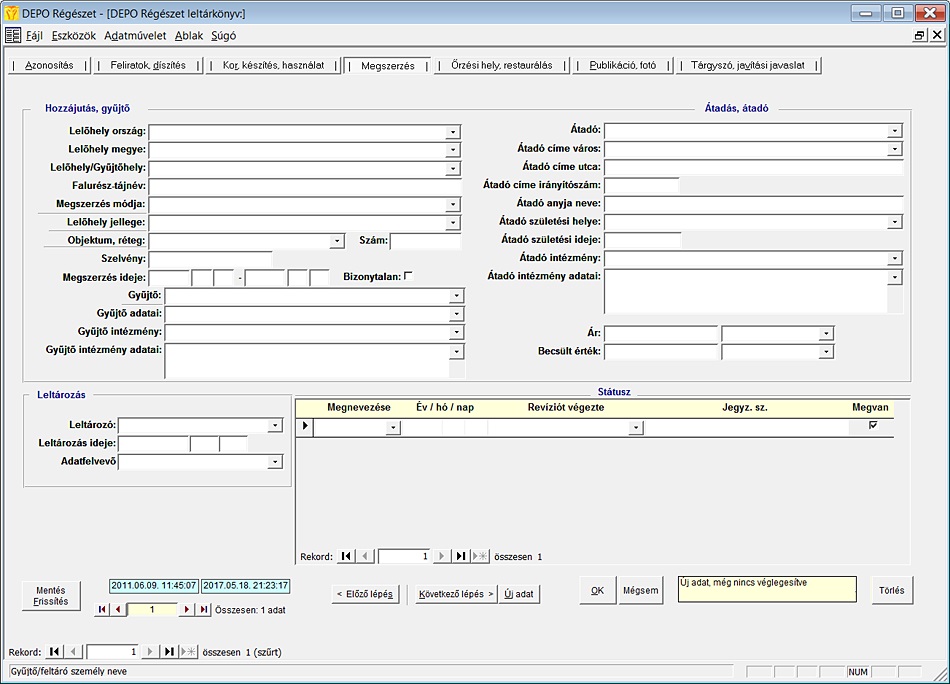
Task: Click last-record button in bottom Rekord bar
Action: pos(169,652)
